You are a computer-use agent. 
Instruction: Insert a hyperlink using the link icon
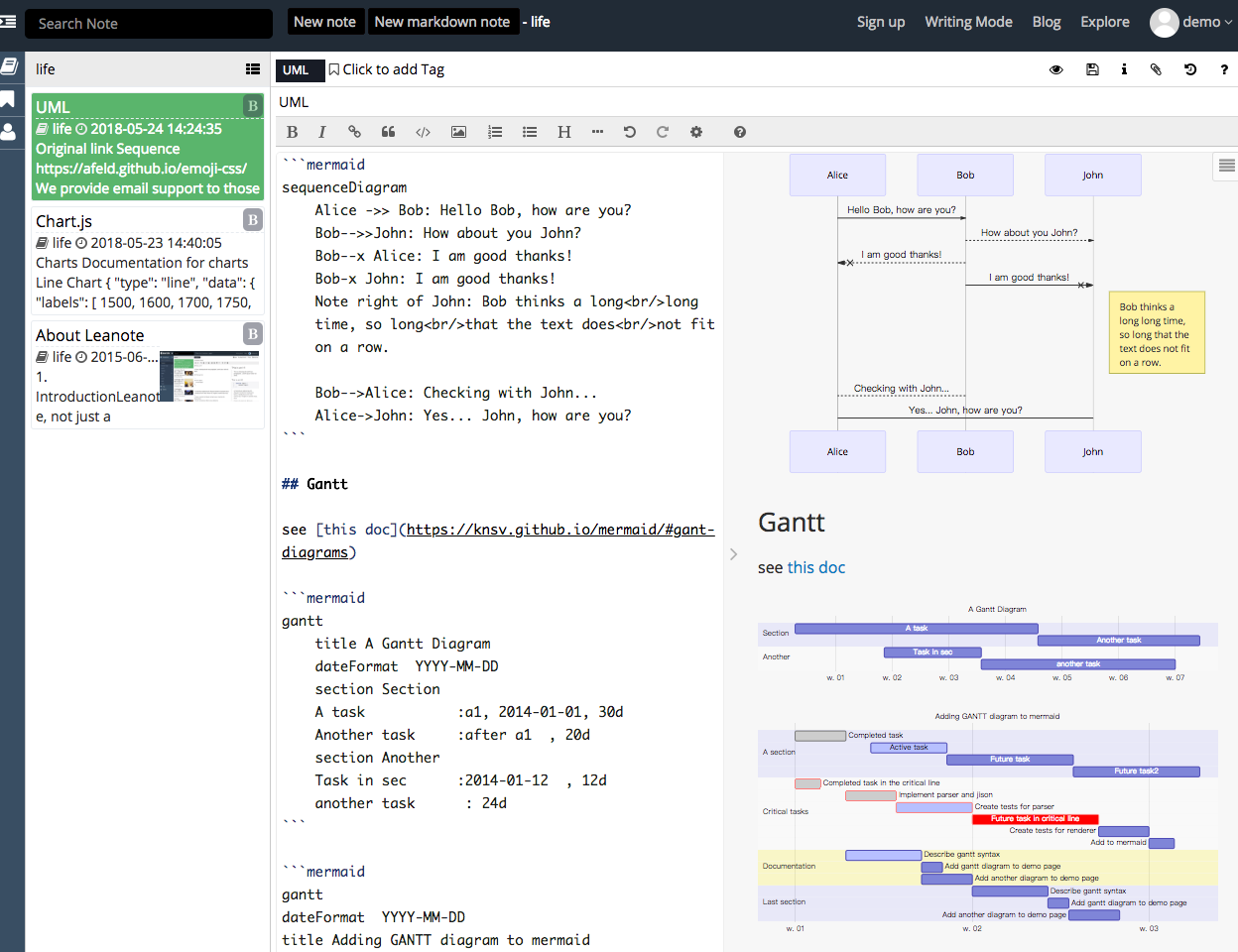click(354, 132)
